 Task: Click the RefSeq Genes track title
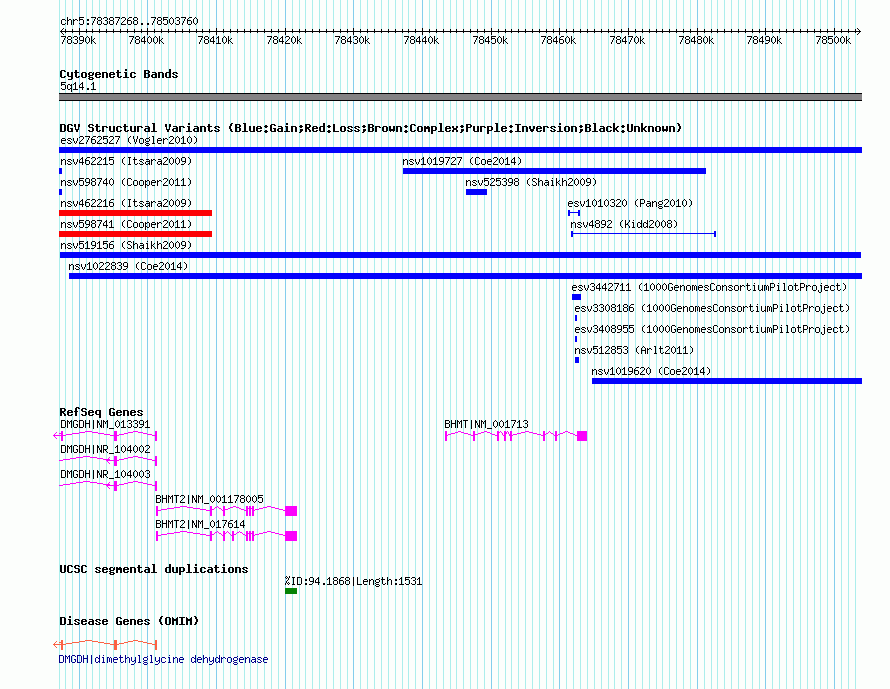click(x=101, y=412)
